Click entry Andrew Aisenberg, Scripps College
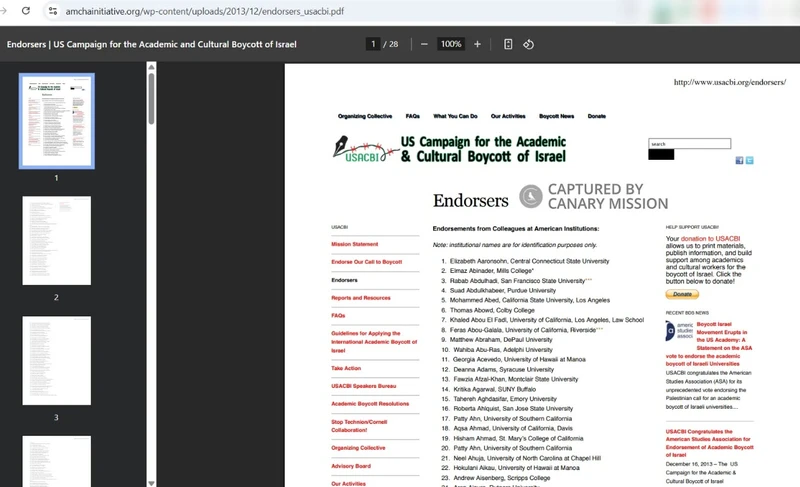This screenshot has height=487, width=800. (502, 478)
